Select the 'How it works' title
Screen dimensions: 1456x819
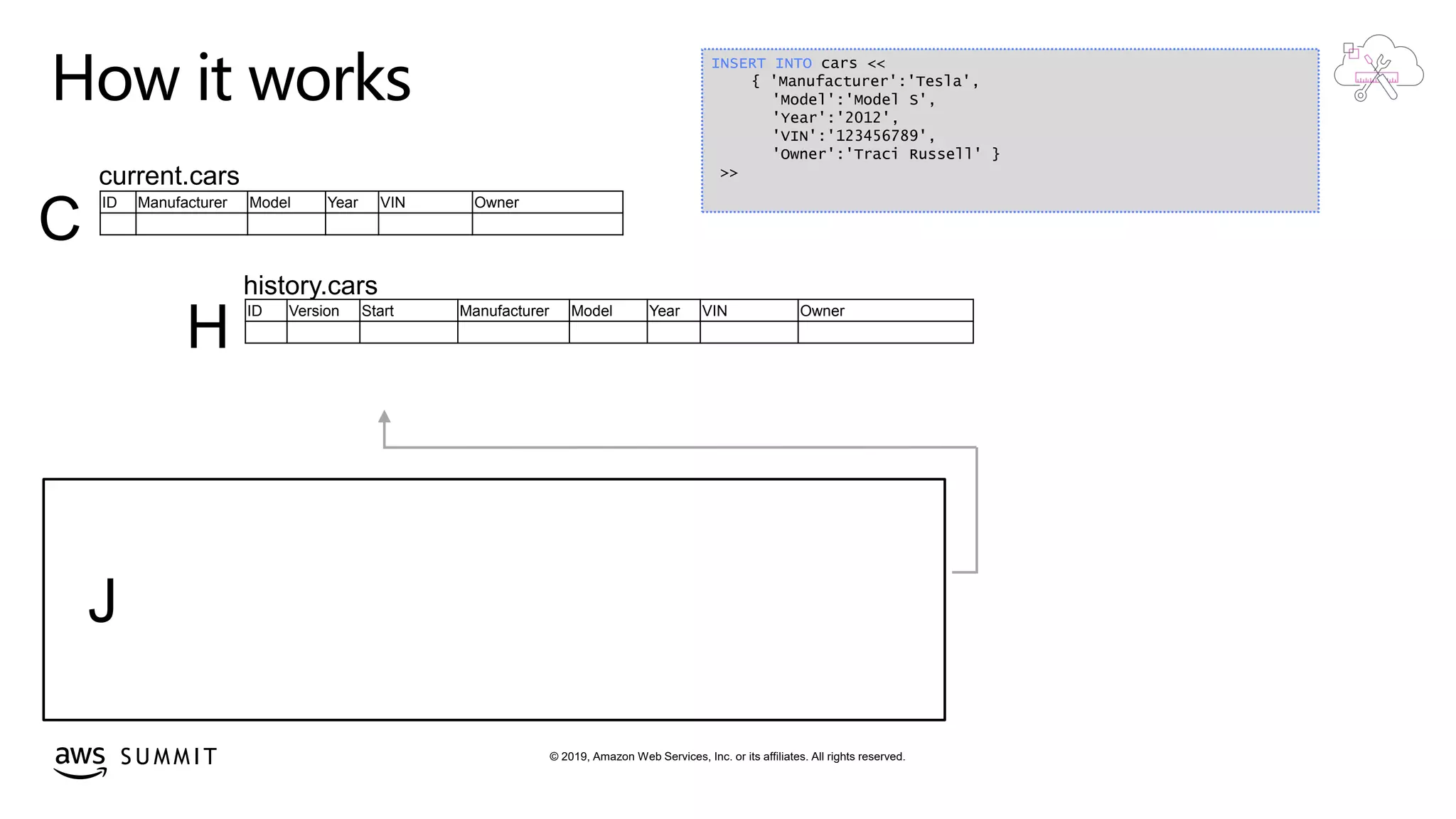232,78
